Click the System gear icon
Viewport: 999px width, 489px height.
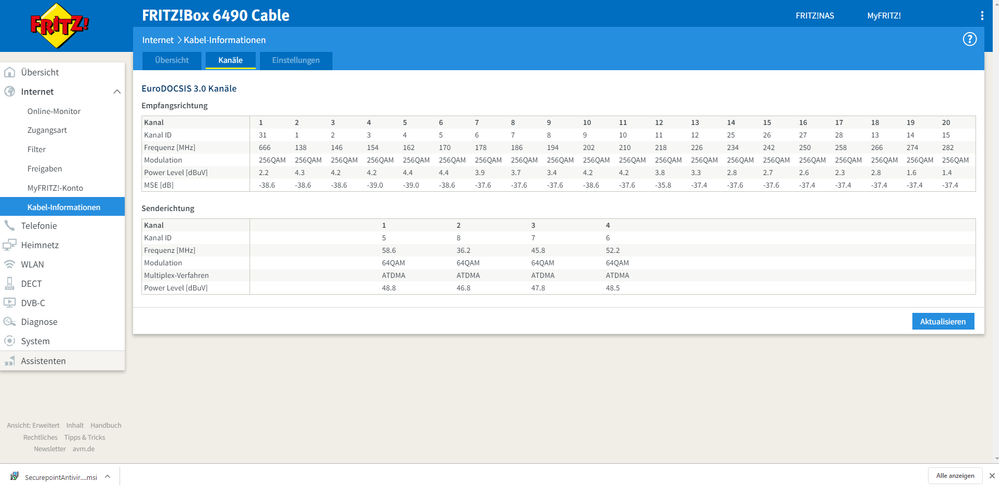pos(10,341)
